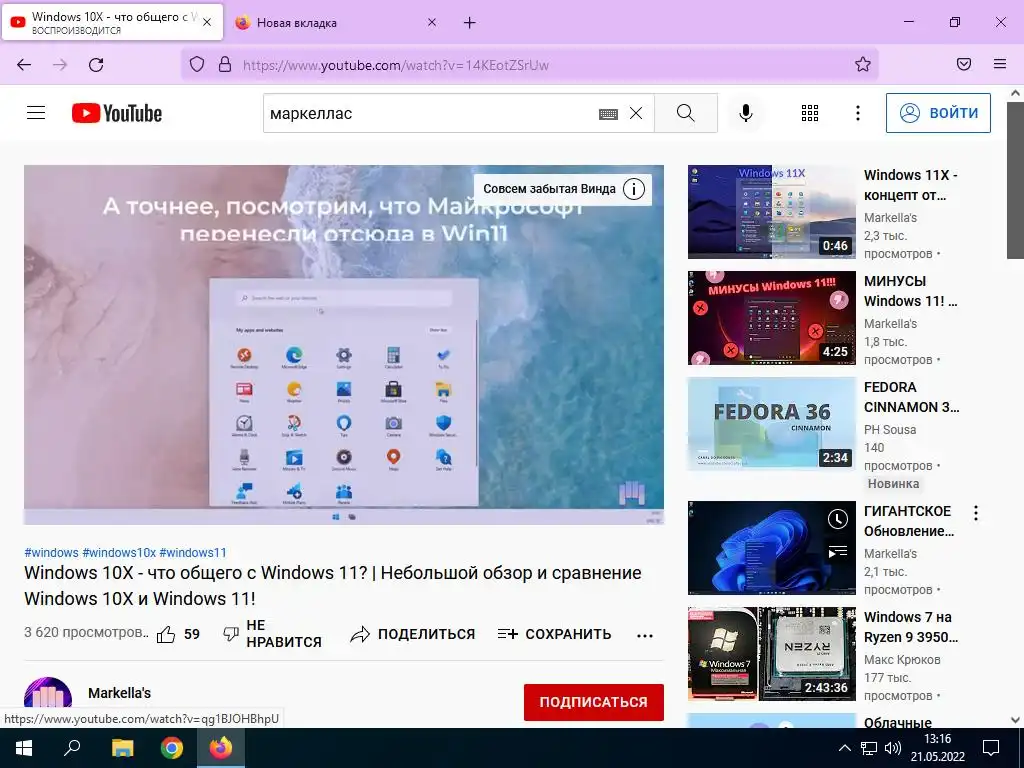Open #windows11 hashtag link
Image resolution: width=1024 pixels, height=768 pixels.
(193, 552)
